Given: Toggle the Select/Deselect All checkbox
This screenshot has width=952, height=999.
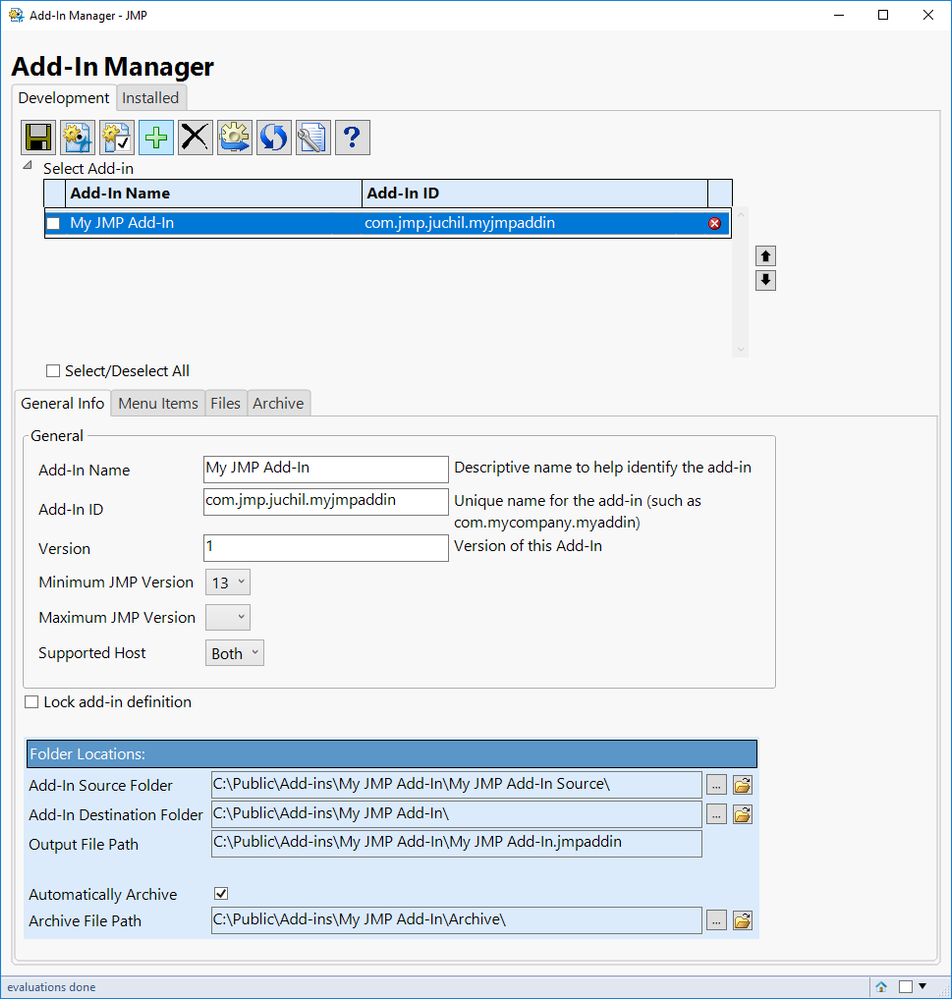Looking at the screenshot, I should (53, 371).
